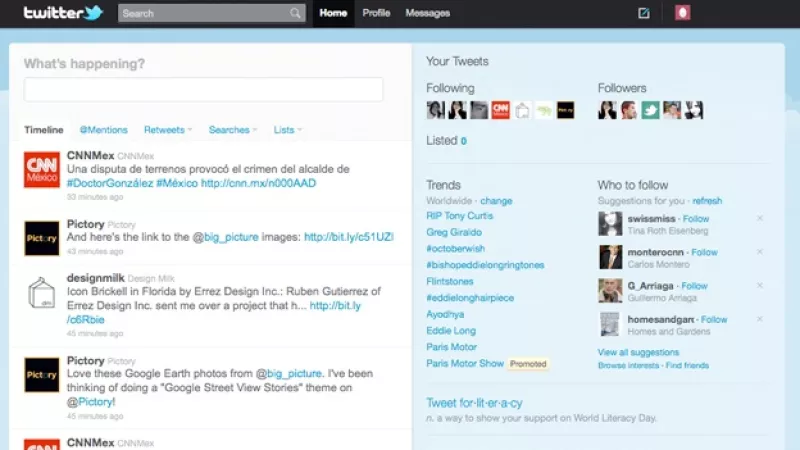Viewport: 800px width, 450px height.
Task: Open the Eddie Long trend
Action: click(451, 331)
